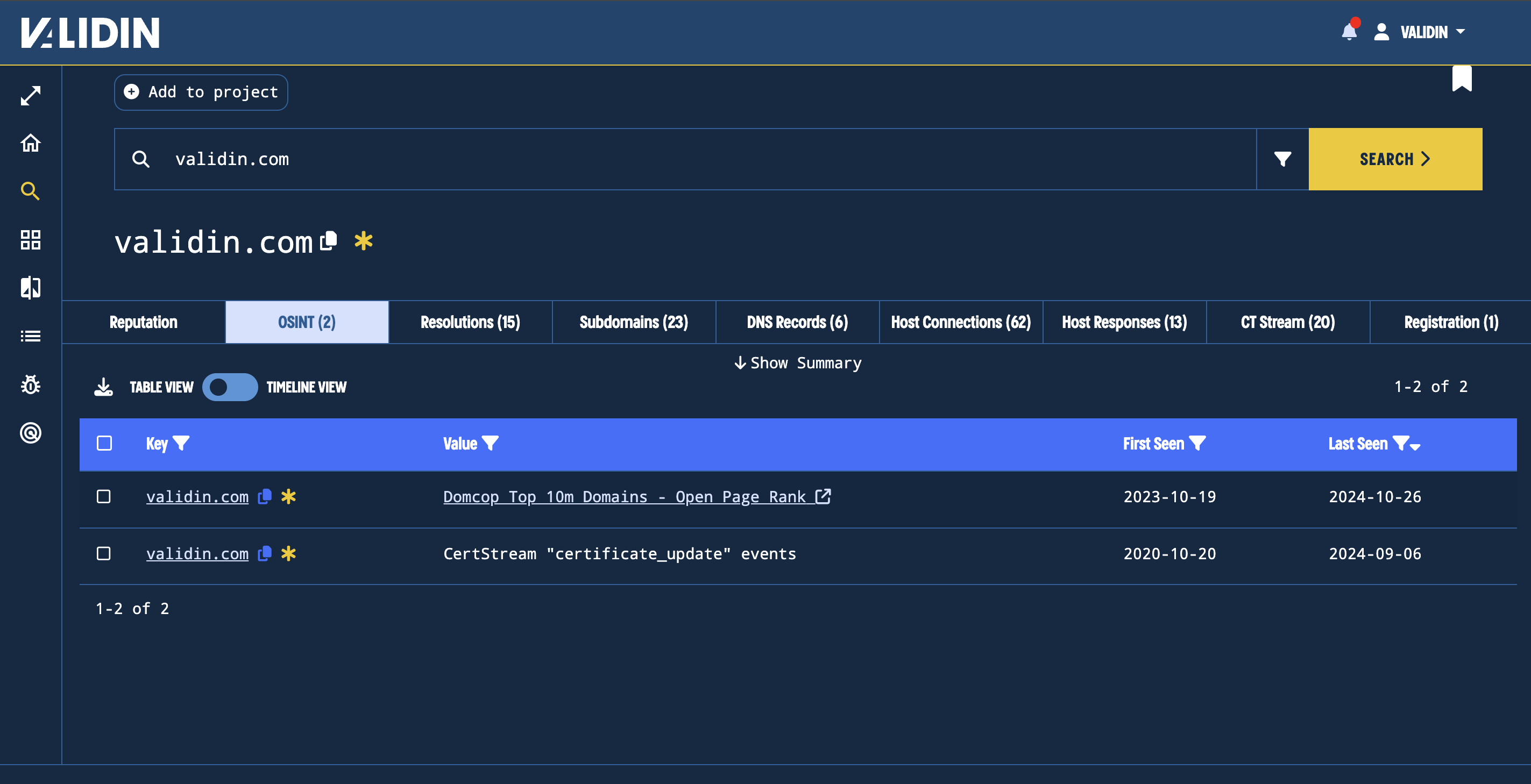Open the Host Connections (62) tab
This screenshot has width=1531, height=784.
[960, 322]
